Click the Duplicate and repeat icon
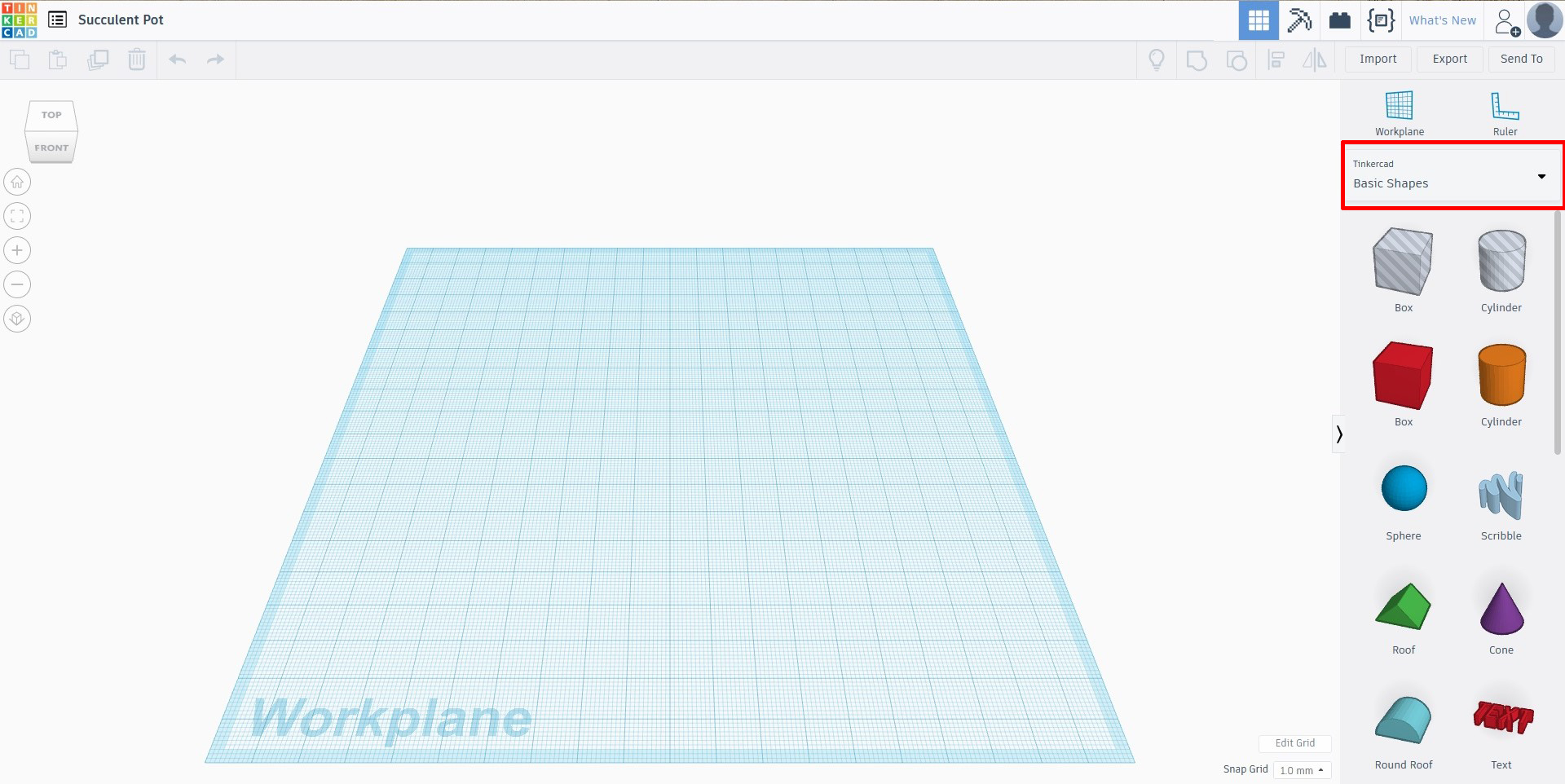Viewport: 1565px width, 784px height. (x=98, y=59)
